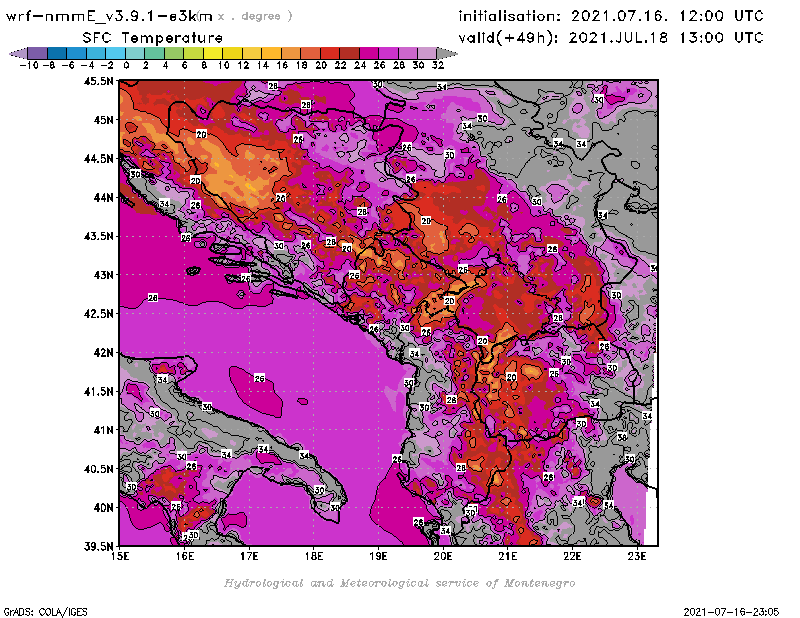This screenshot has height=618, width=800.
Task: Click the '44N' latitude axis label
Action: pyautogui.click(x=103, y=197)
